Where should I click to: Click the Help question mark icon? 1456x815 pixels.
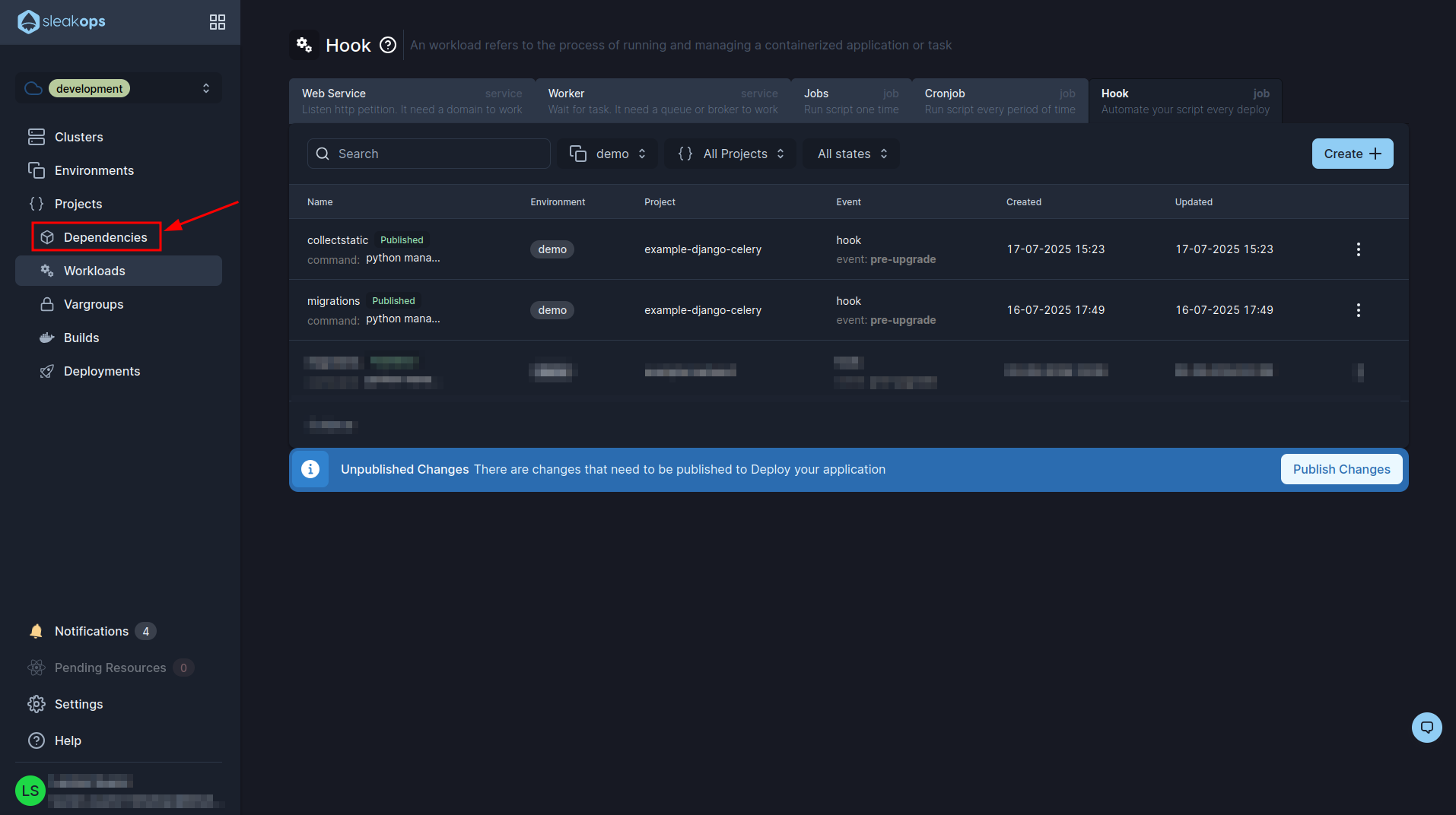[37, 740]
